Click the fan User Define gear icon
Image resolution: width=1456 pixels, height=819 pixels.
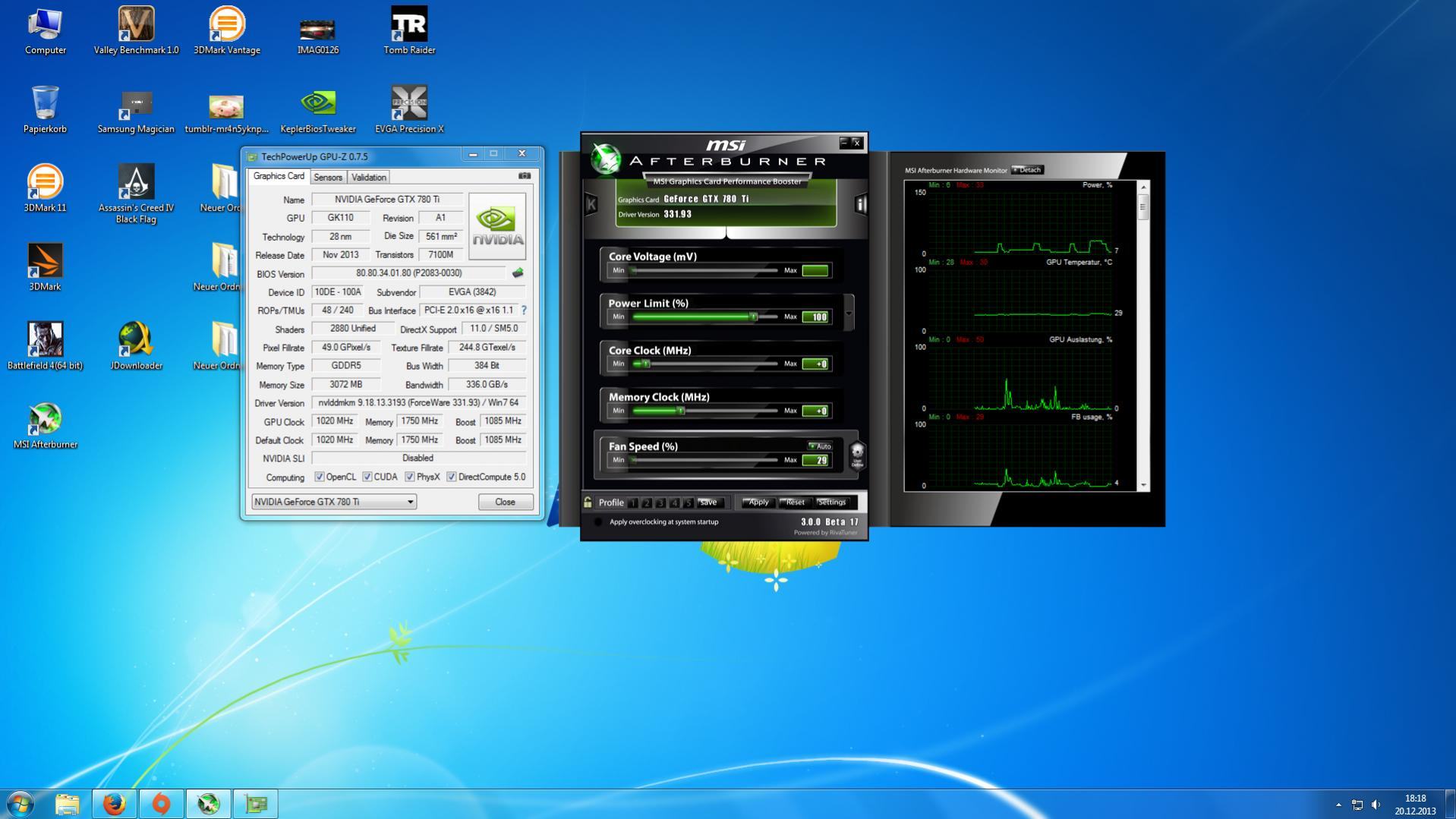857,455
